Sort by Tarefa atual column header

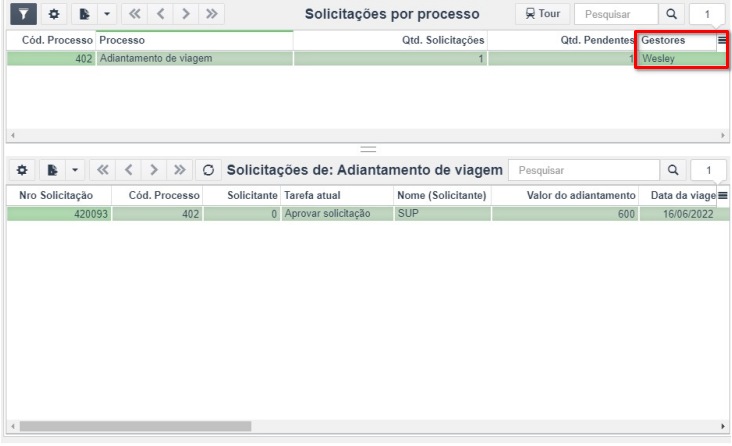(x=337, y=195)
